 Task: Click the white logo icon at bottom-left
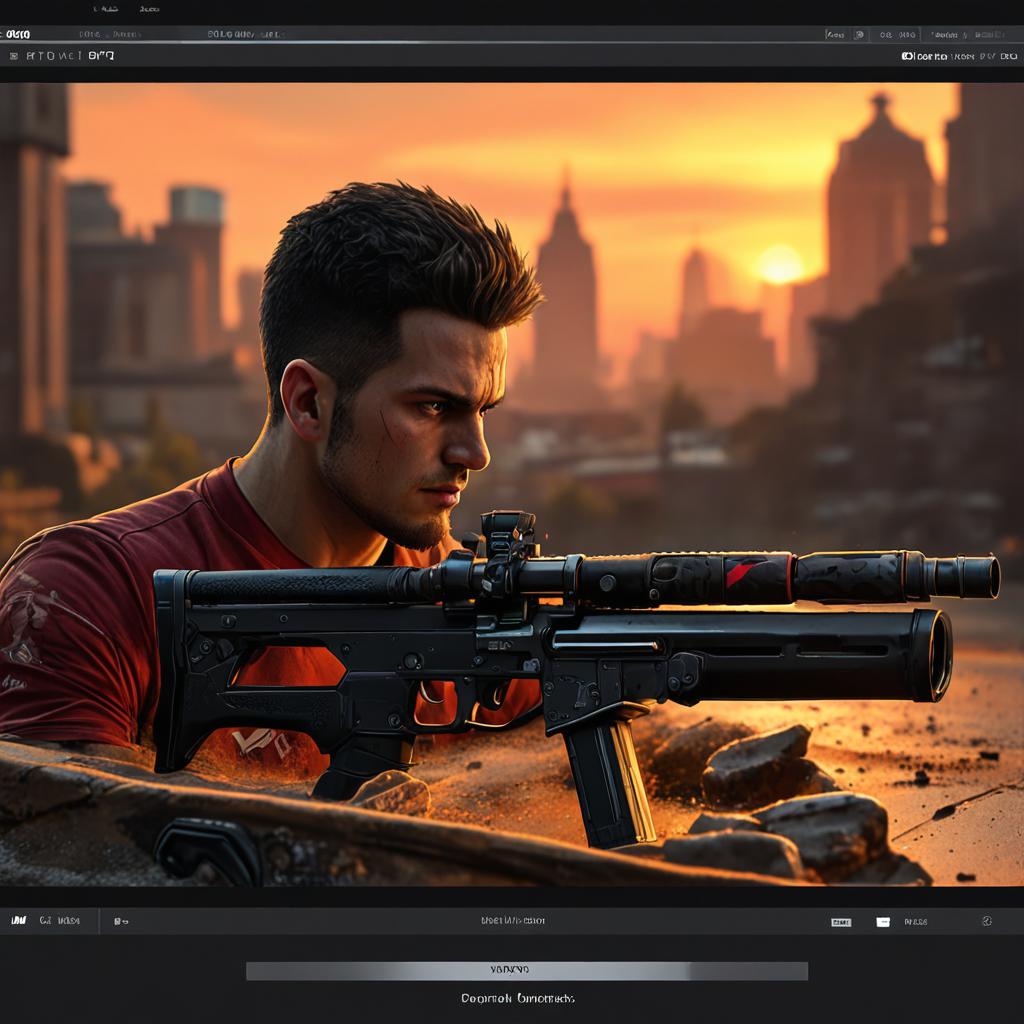click(18, 920)
